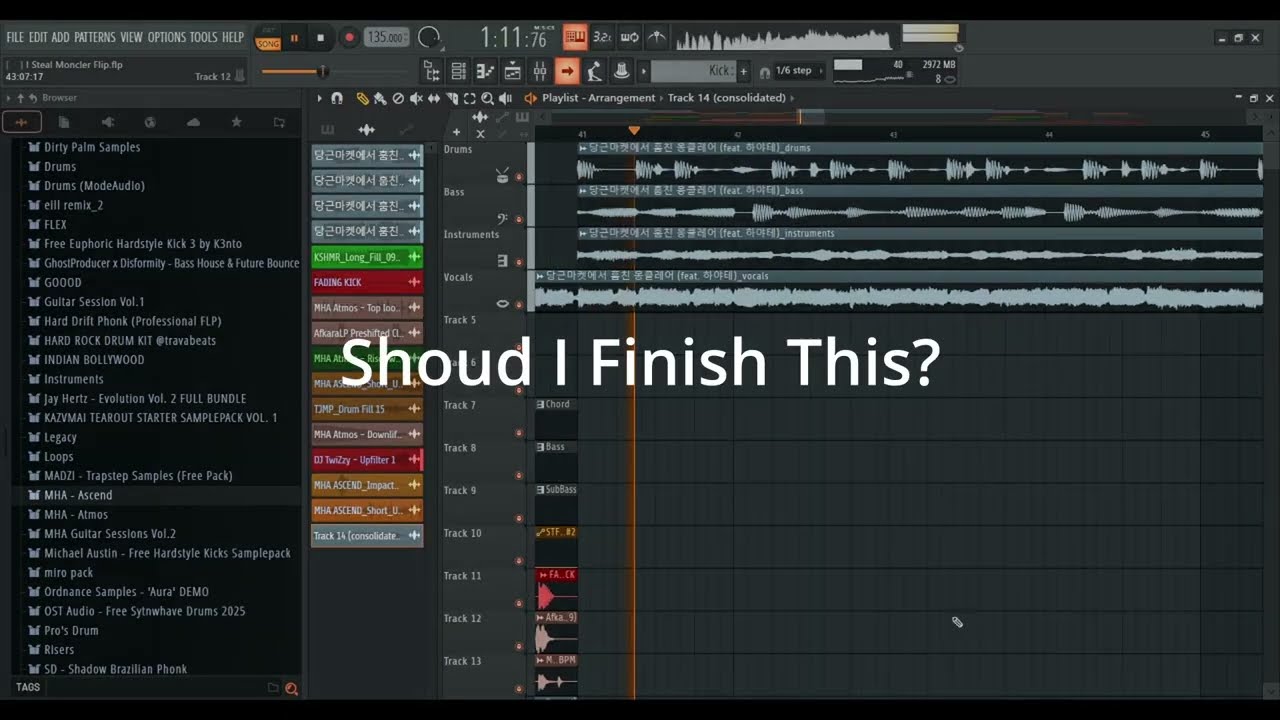This screenshot has height=720, width=1280.
Task: Click the microphone figure toolbar icon
Action: pyautogui.click(x=594, y=71)
